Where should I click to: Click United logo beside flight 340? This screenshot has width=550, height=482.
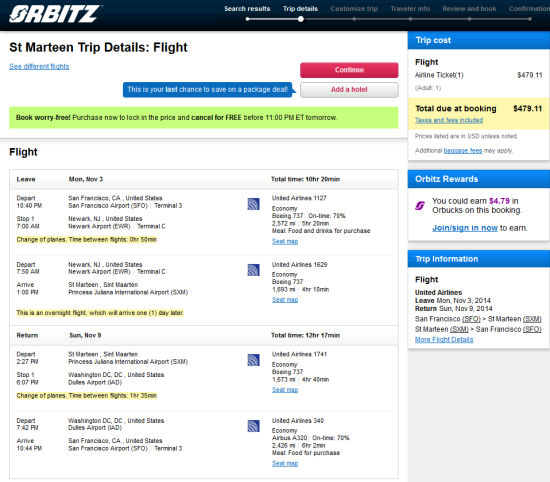point(253,426)
